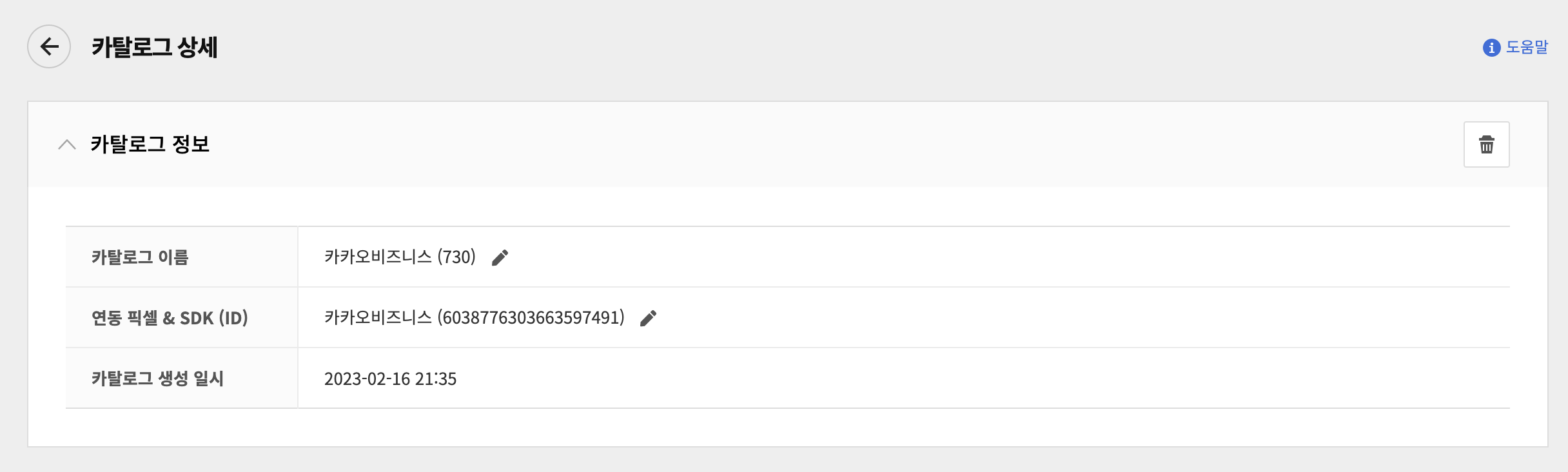Click the SDK (ID) text in row label

(x=213, y=318)
